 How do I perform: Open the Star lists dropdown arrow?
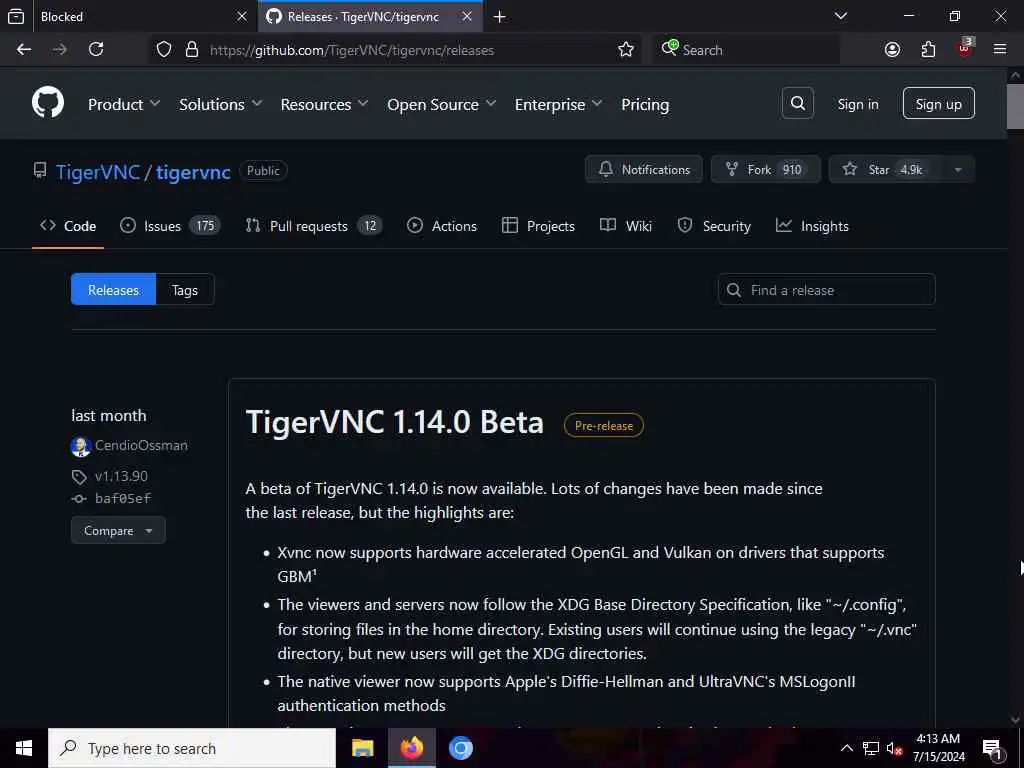[957, 170]
